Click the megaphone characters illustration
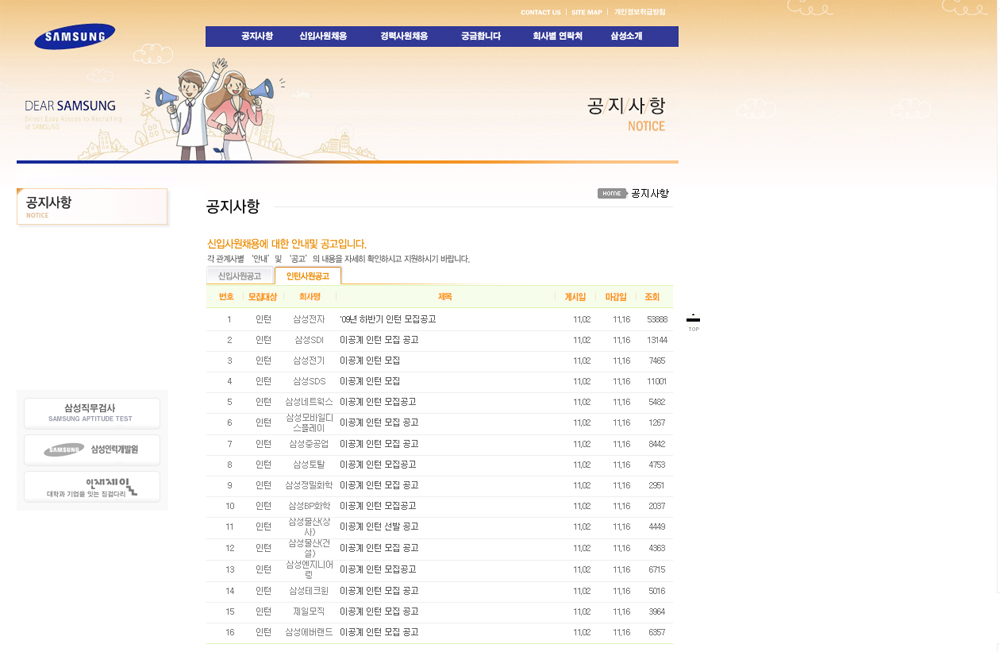The height and width of the screenshot is (652, 1000). click(x=209, y=108)
